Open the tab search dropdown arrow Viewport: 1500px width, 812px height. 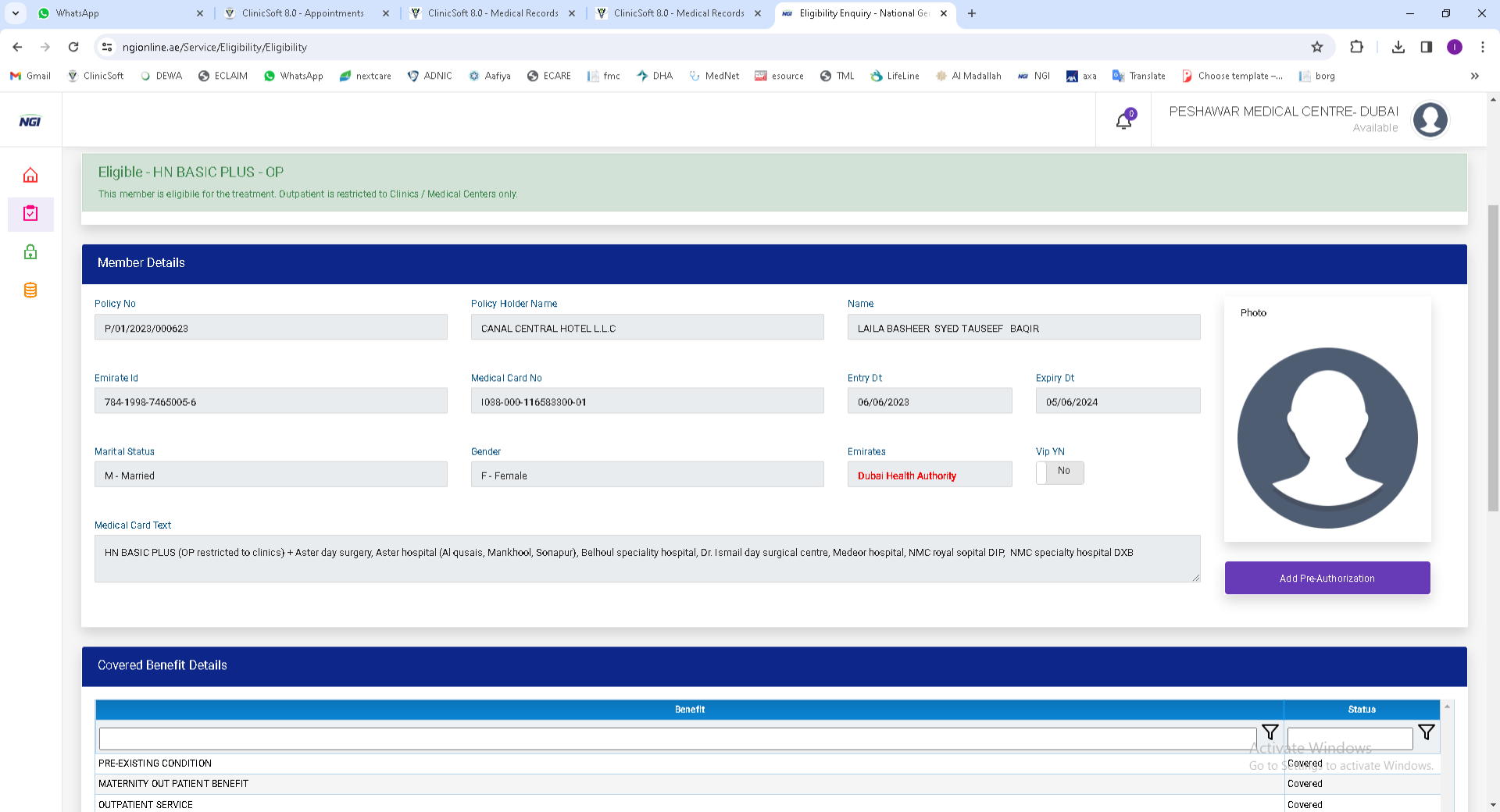point(15,13)
